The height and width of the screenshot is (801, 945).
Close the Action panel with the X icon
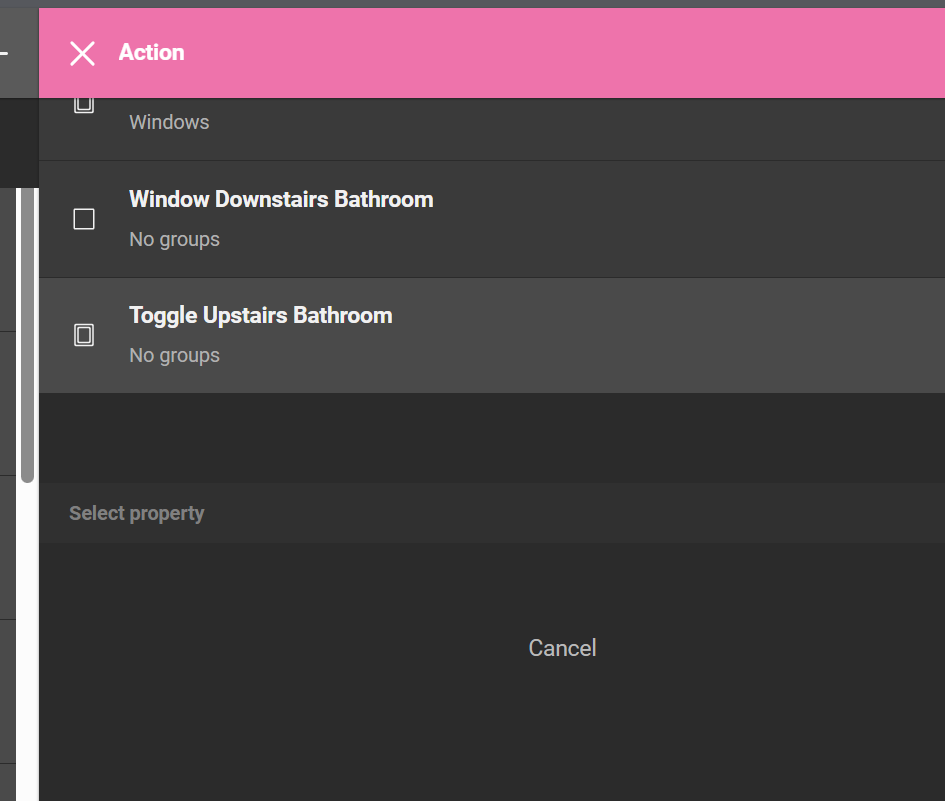(x=82, y=53)
